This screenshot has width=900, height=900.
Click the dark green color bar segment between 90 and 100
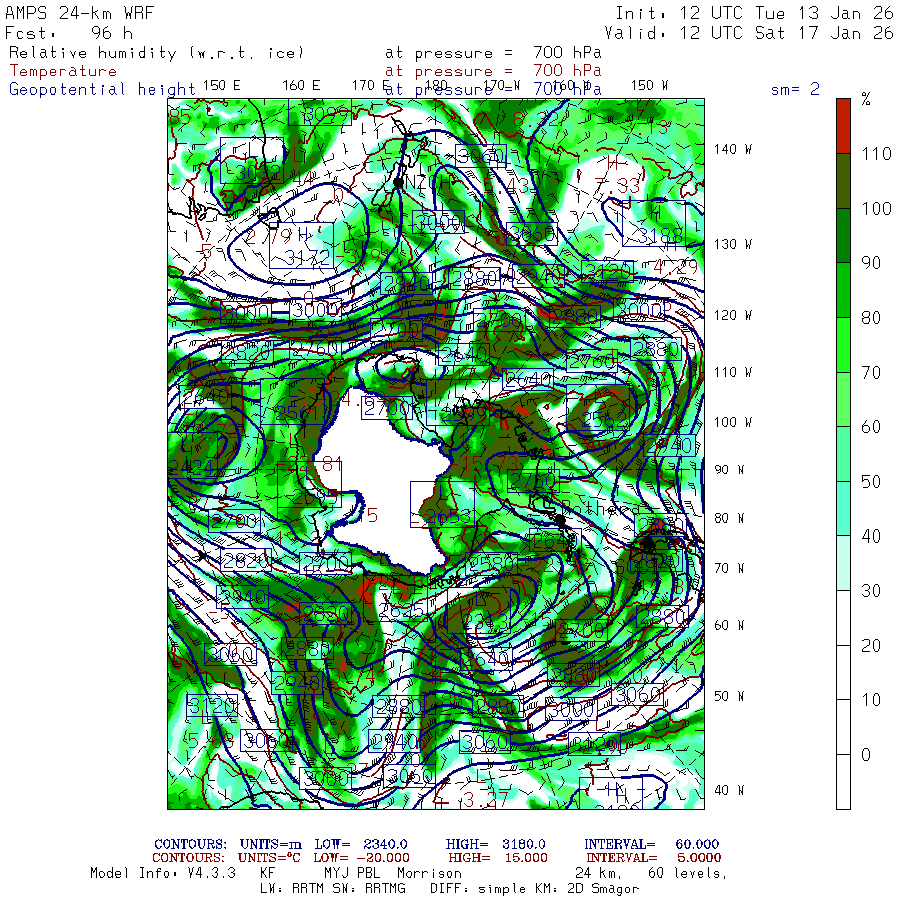tap(843, 235)
